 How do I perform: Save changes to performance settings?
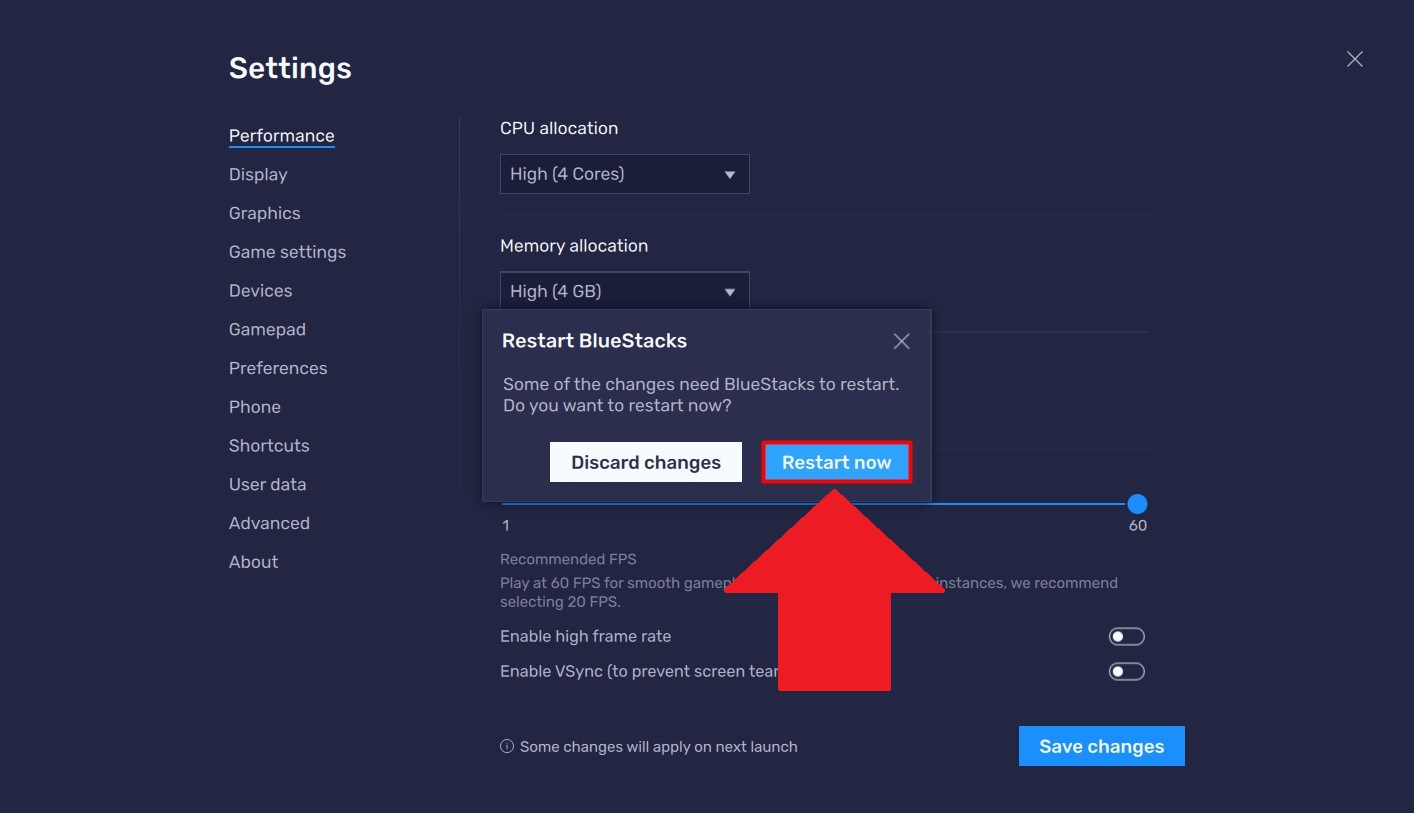coord(1101,746)
